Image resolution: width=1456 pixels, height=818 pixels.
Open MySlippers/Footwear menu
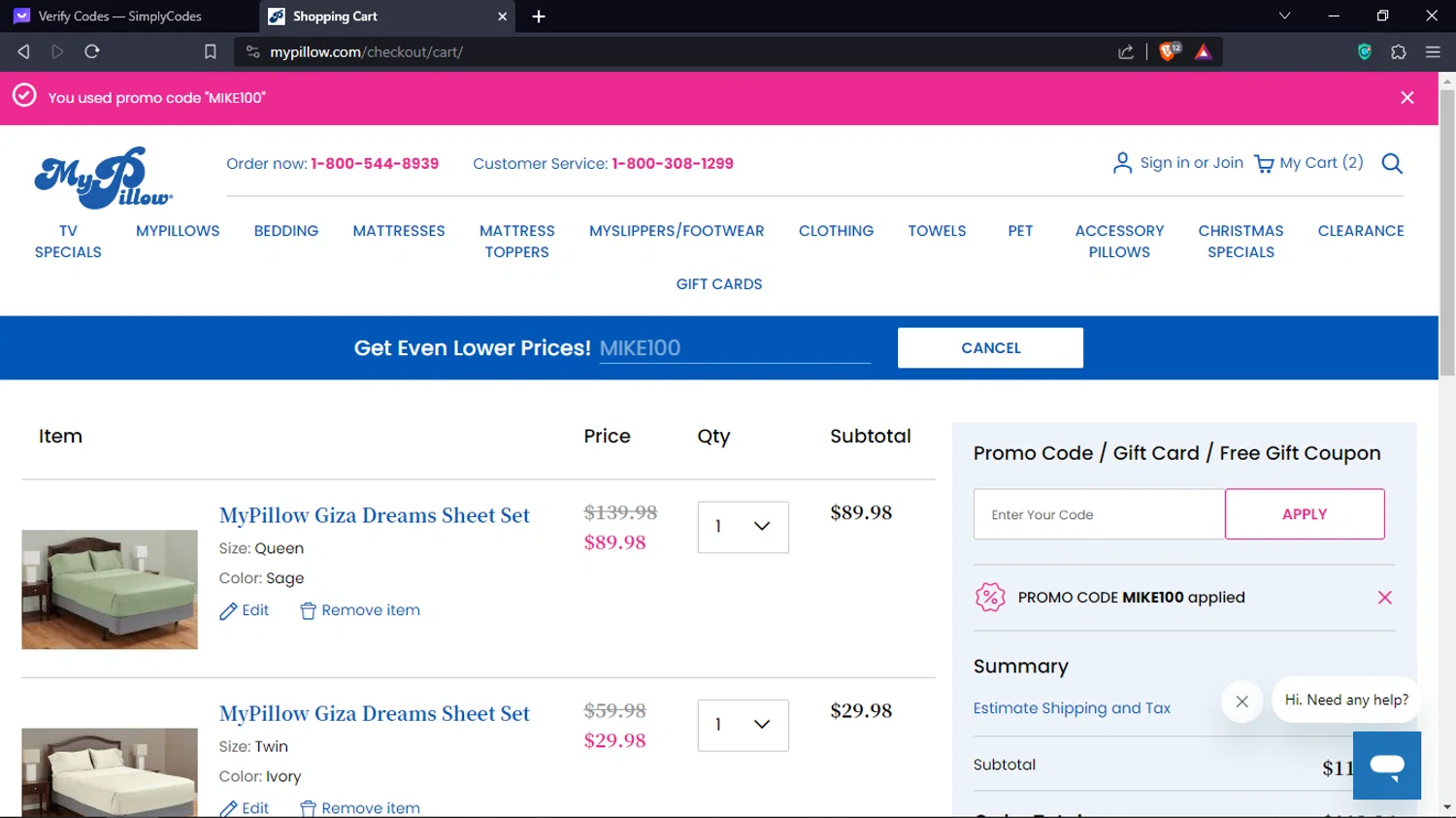pos(677,231)
